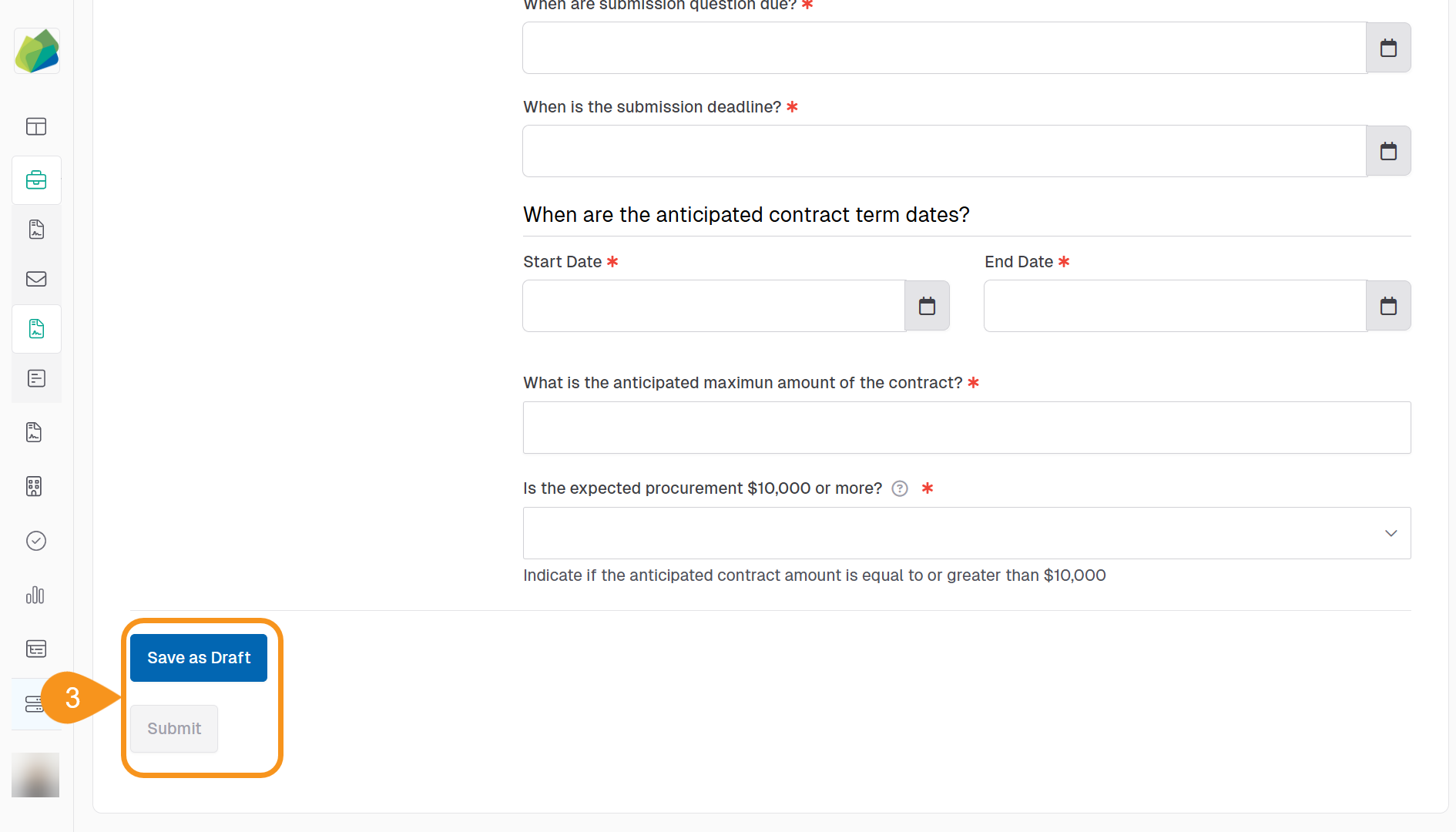Open the help tooltip beside procurement question
Viewport: 1456px width, 832px height.
[899, 488]
